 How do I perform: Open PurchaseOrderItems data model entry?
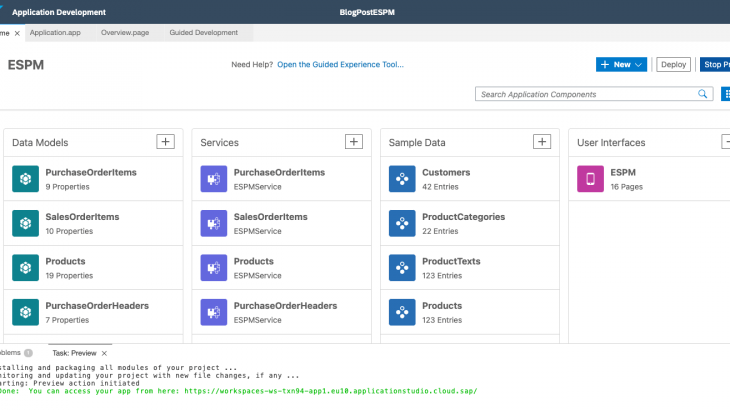(93, 179)
